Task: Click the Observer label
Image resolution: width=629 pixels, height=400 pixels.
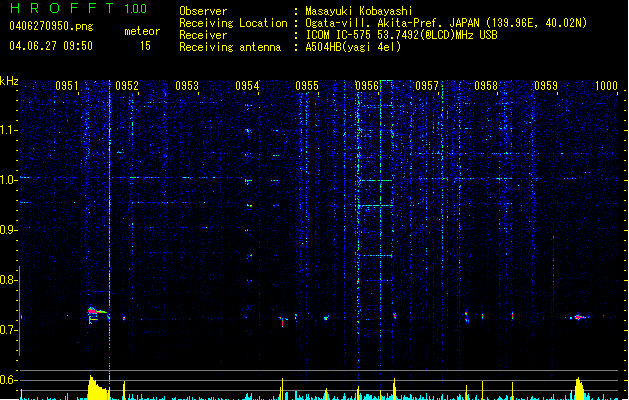Action: [x=203, y=11]
